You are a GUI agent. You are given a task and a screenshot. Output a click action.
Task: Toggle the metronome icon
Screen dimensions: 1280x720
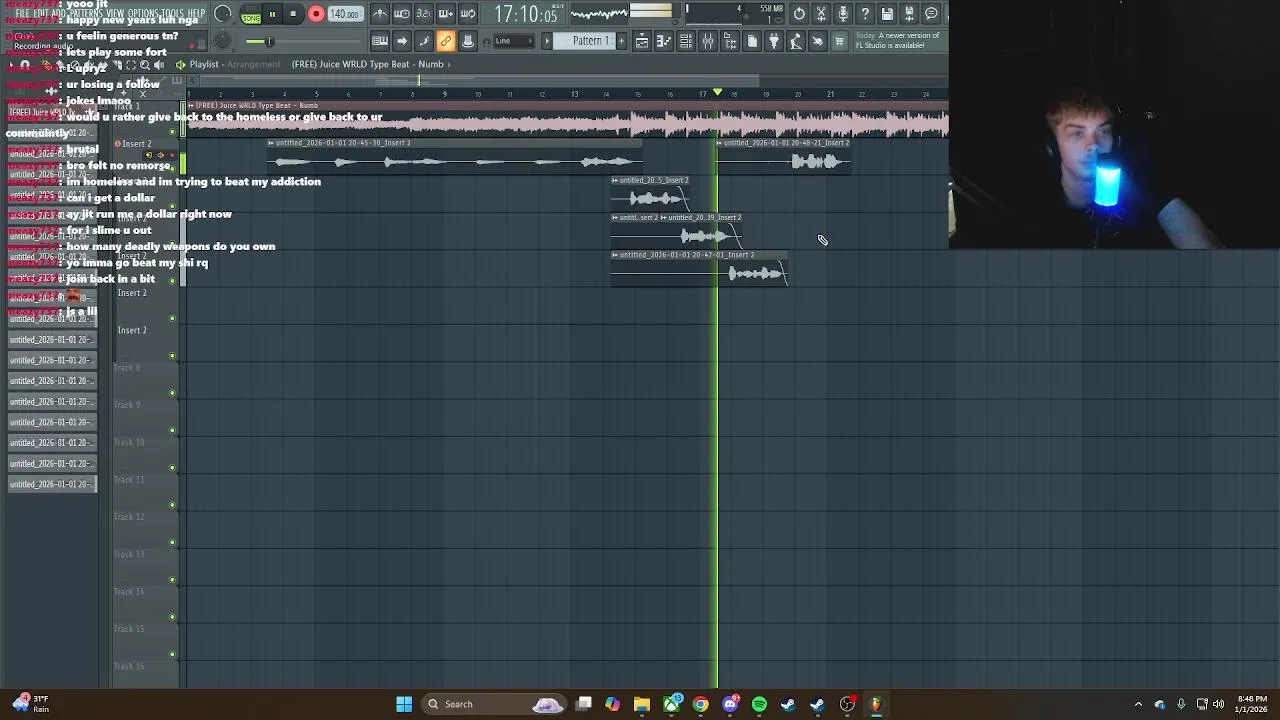pyautogui.click(x=380, y=14)
